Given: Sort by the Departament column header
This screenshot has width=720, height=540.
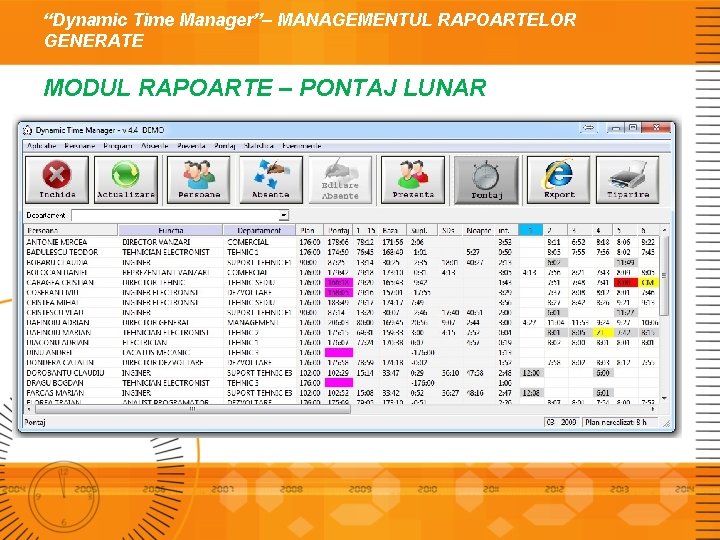Looking at the screenshot, I should coord(259,231).
